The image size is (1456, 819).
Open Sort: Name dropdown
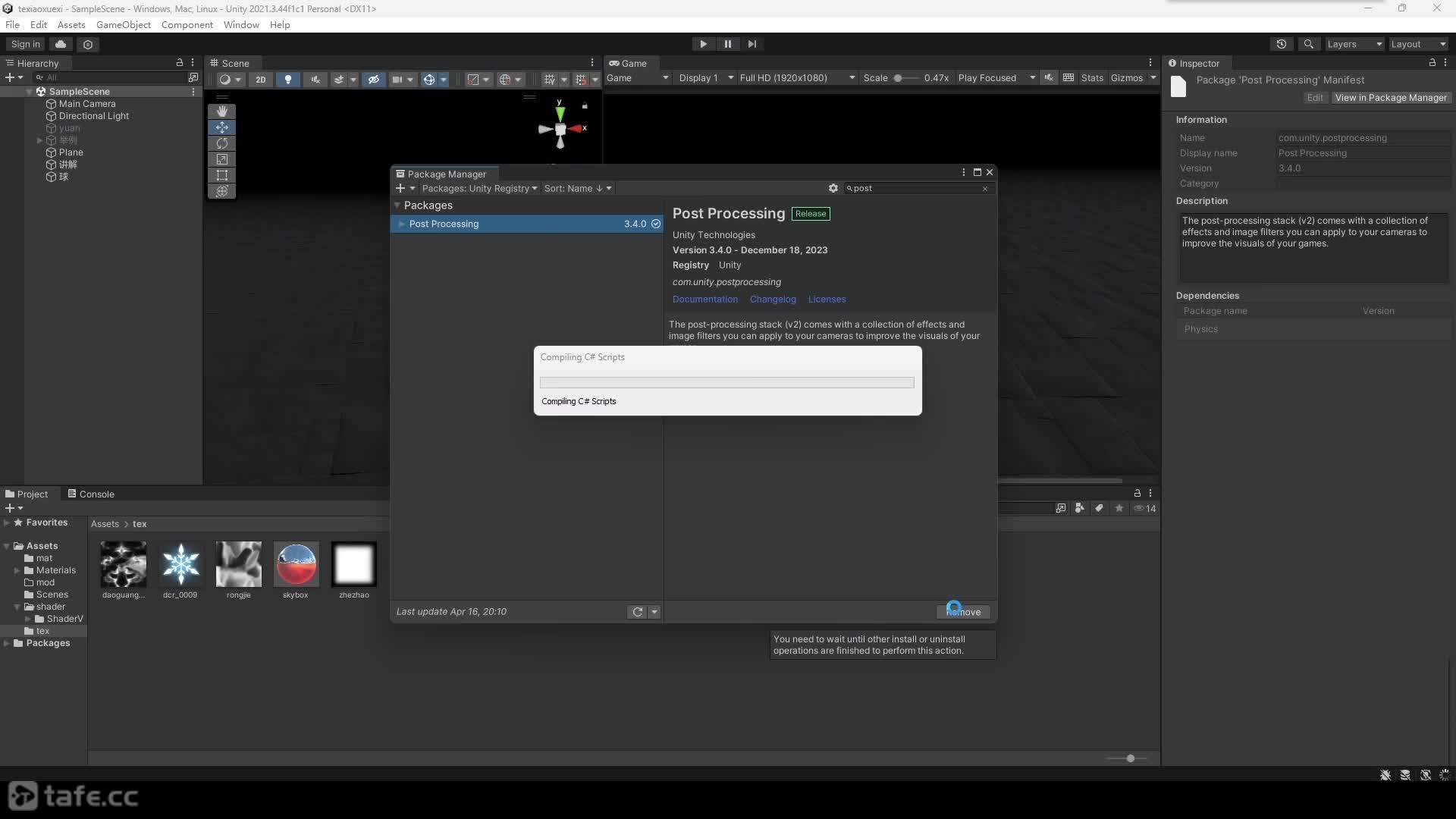(x=577, y=188)
